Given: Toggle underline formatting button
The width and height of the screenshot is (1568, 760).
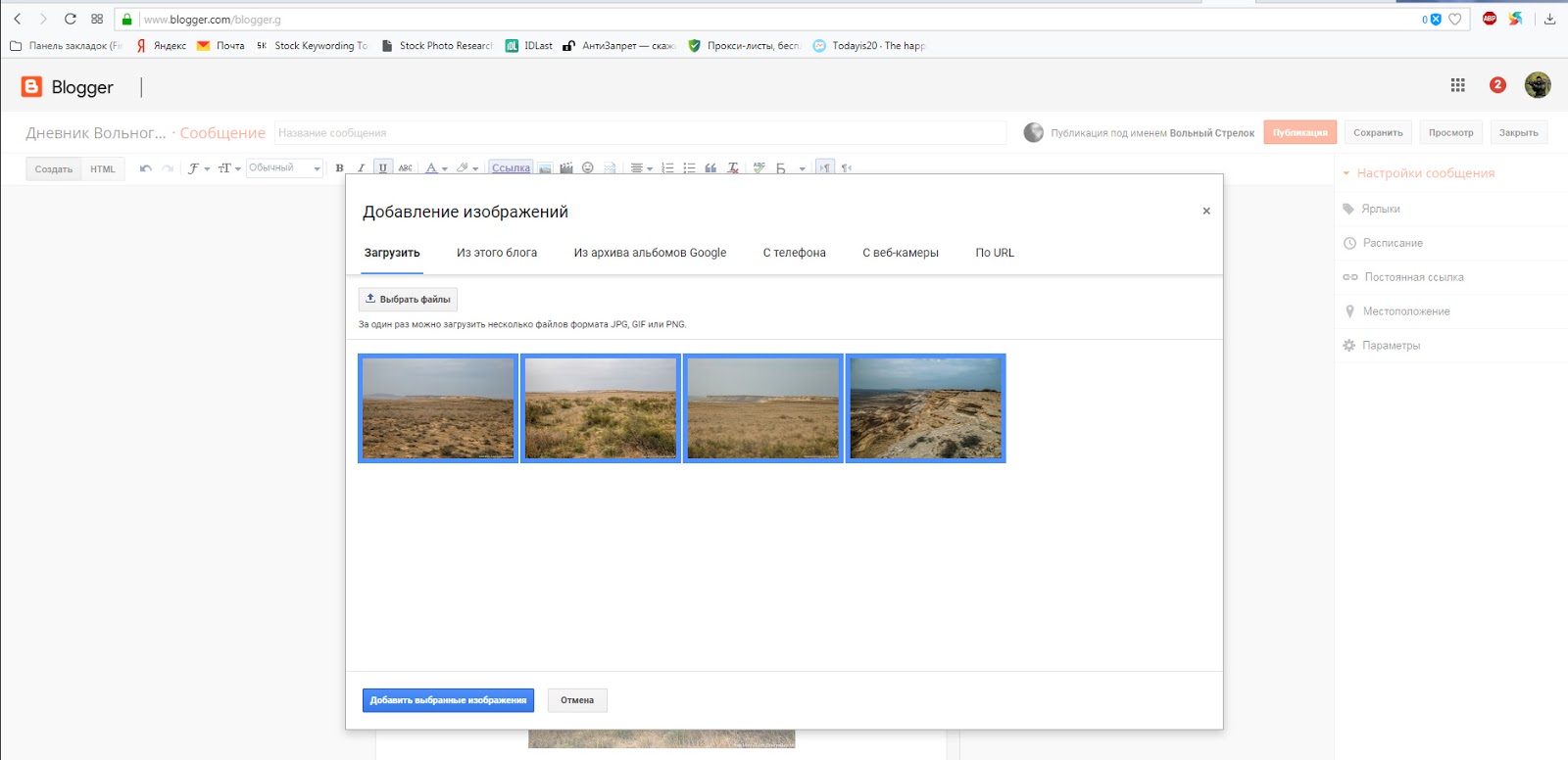Looking at the screenshot, I should (382, 168).
